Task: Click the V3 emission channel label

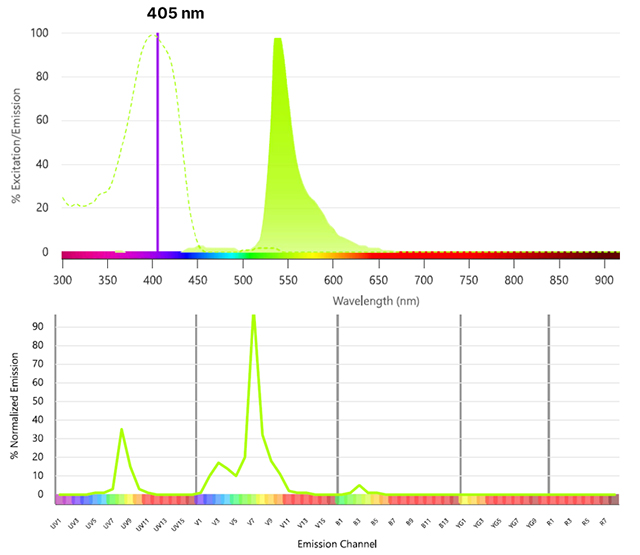Action: pyautogui.click(x=216, y=522)
